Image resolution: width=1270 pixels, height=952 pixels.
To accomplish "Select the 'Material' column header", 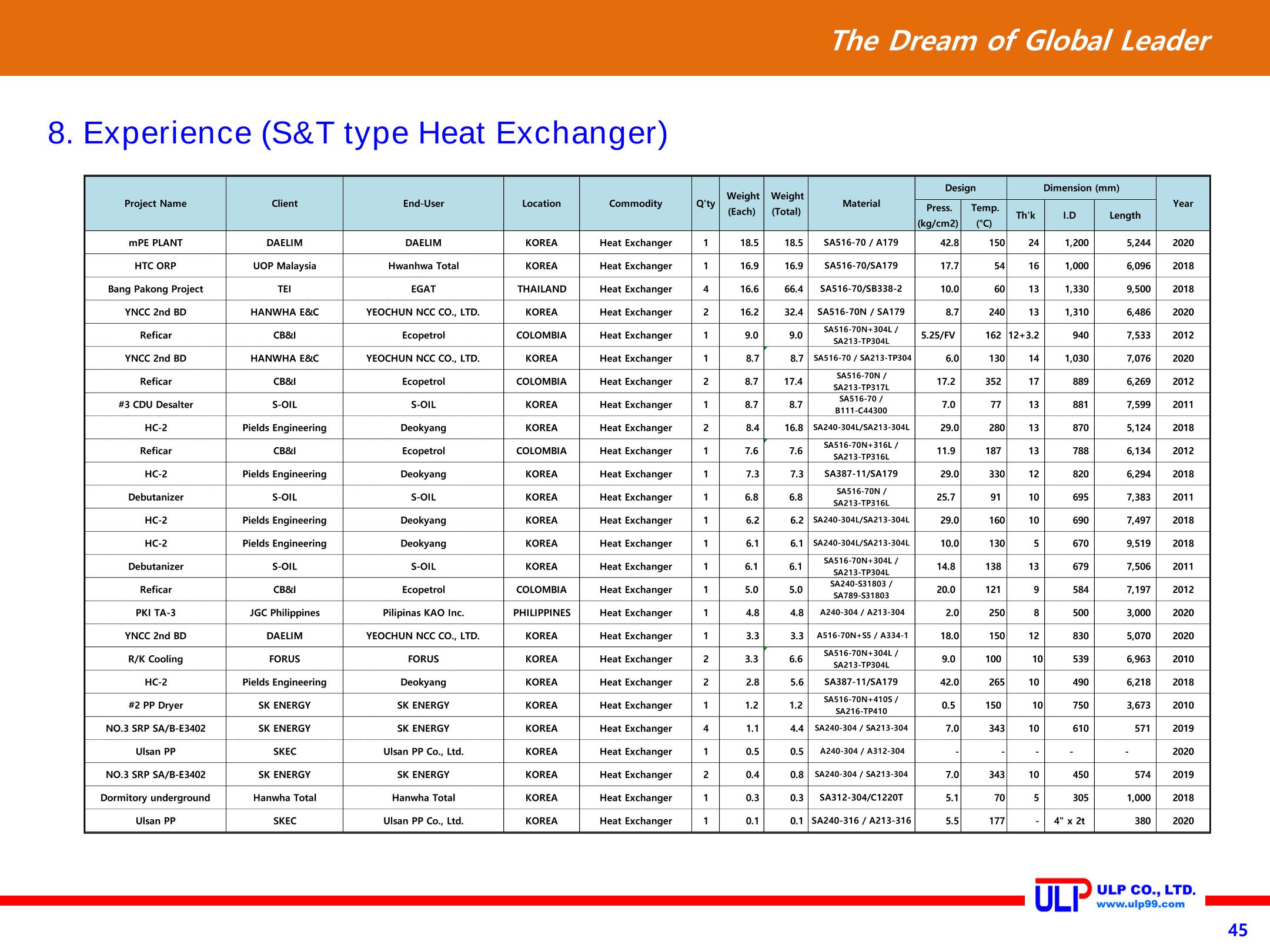I will 861,203.
